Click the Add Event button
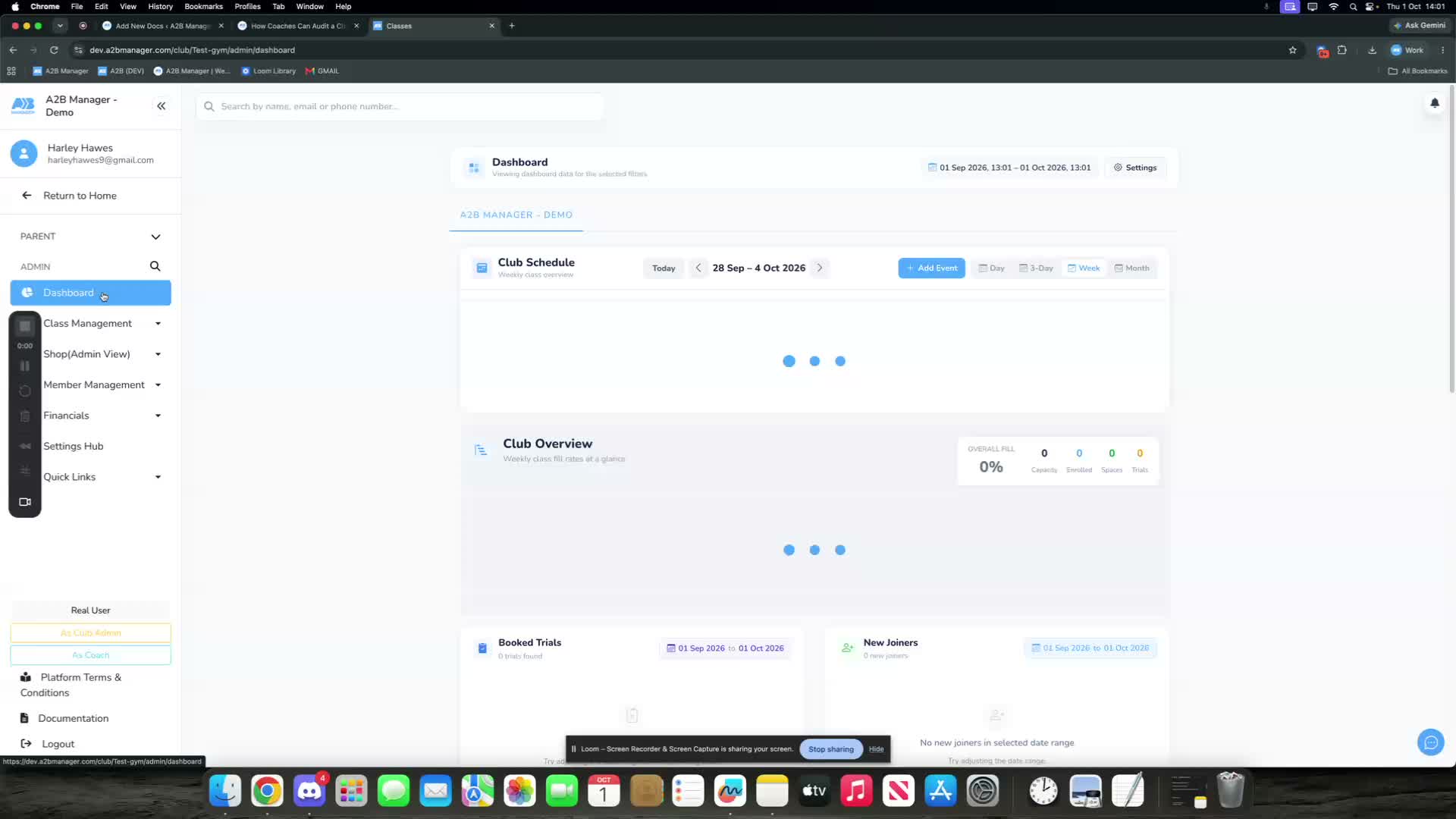 (931, 268)
